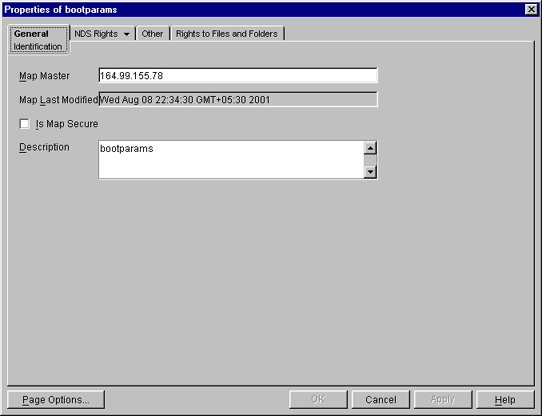Click the Description label
542x416 pixels.
[44, 147]
